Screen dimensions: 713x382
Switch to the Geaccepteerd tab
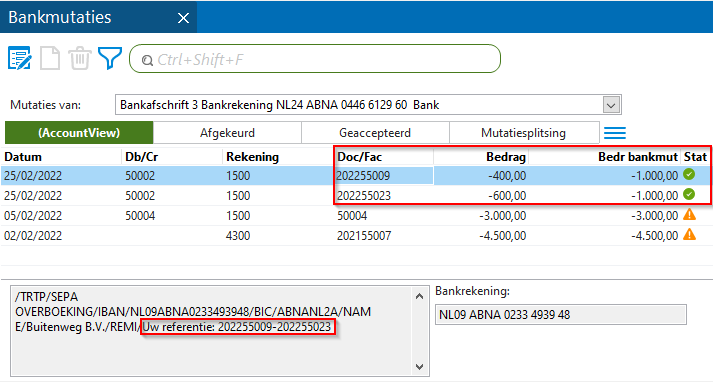[375, 133]
